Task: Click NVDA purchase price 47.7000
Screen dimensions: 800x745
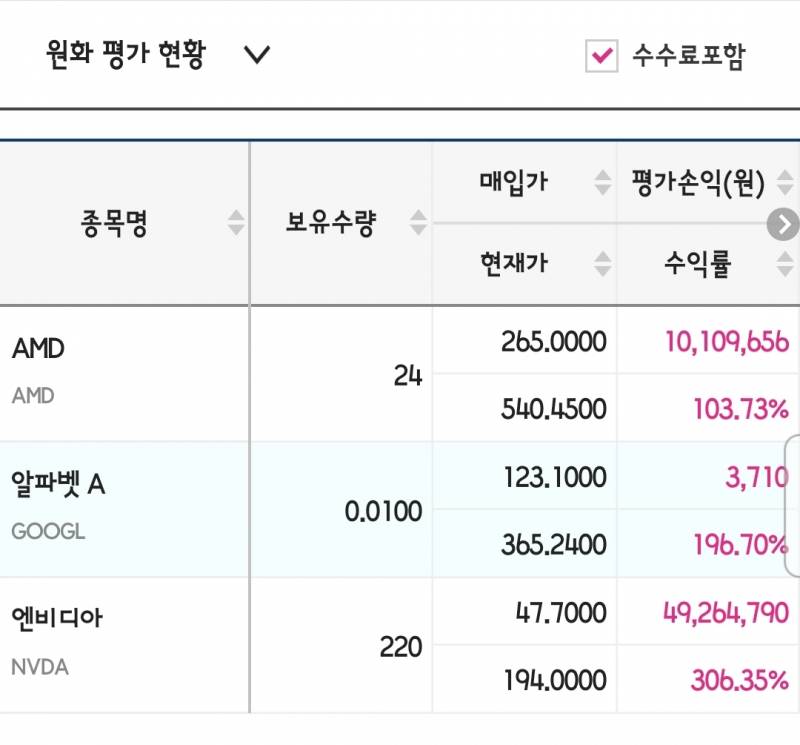Action: coord(561,613)
